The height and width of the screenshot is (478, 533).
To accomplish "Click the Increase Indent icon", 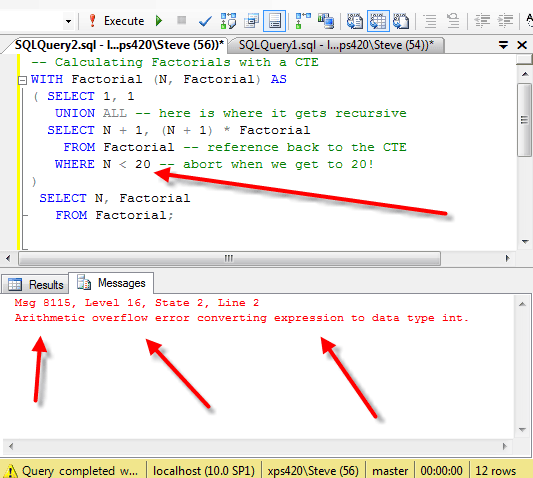I will pos(505,21).
